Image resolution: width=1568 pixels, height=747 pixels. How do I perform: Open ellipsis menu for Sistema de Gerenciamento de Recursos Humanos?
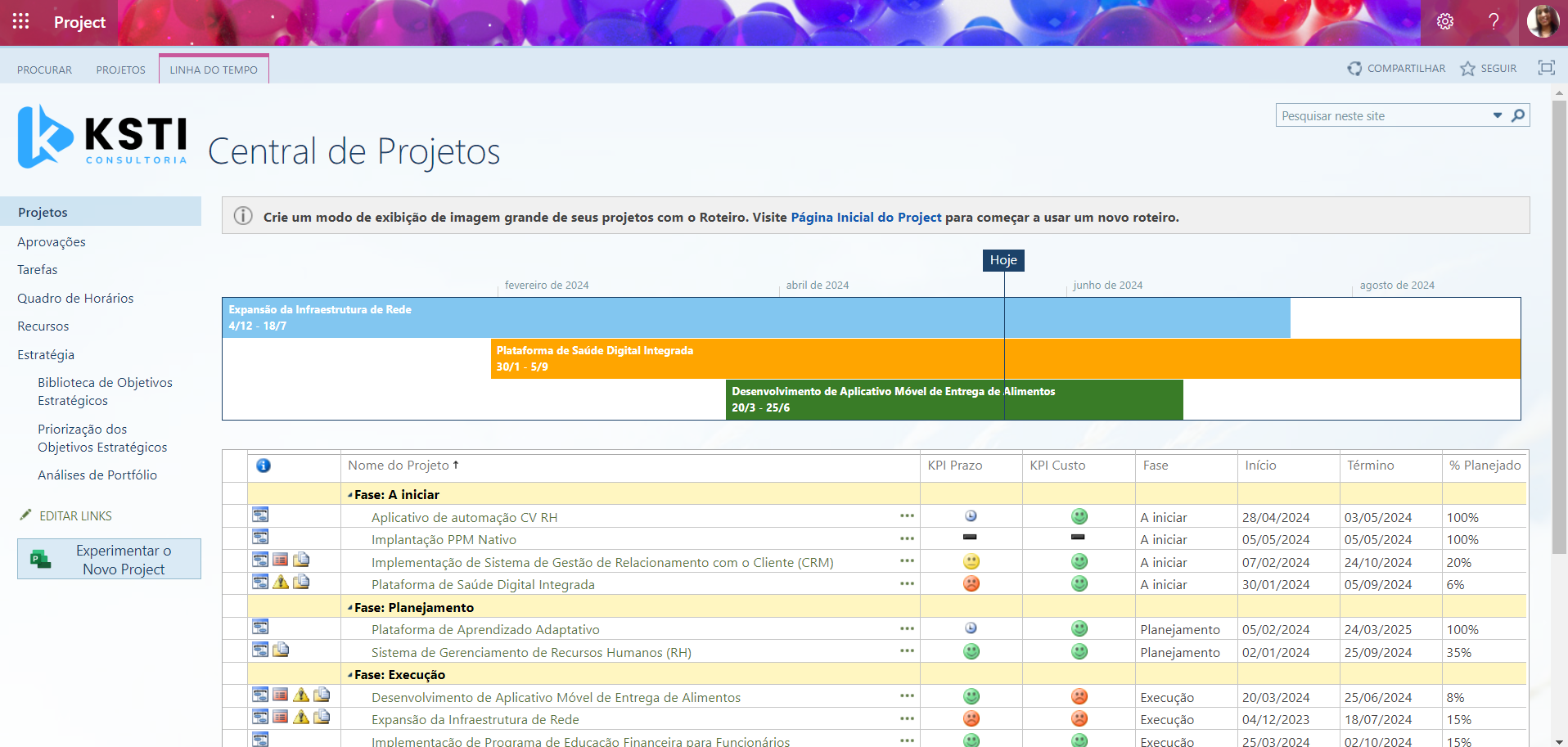click(x=907, y=651)
